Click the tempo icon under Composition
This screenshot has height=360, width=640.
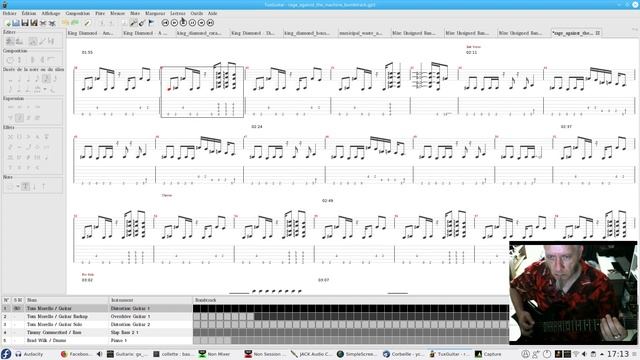click(x=10, y=60)
